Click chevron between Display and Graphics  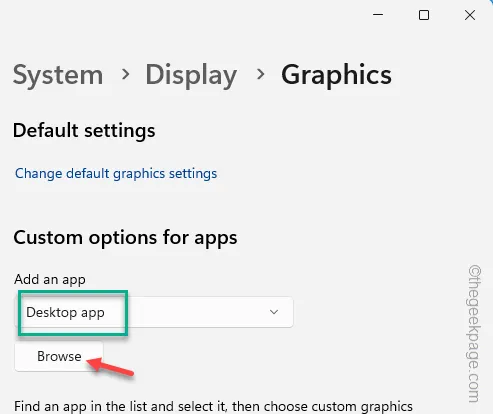pyautogui.click(x=260, y=74)
